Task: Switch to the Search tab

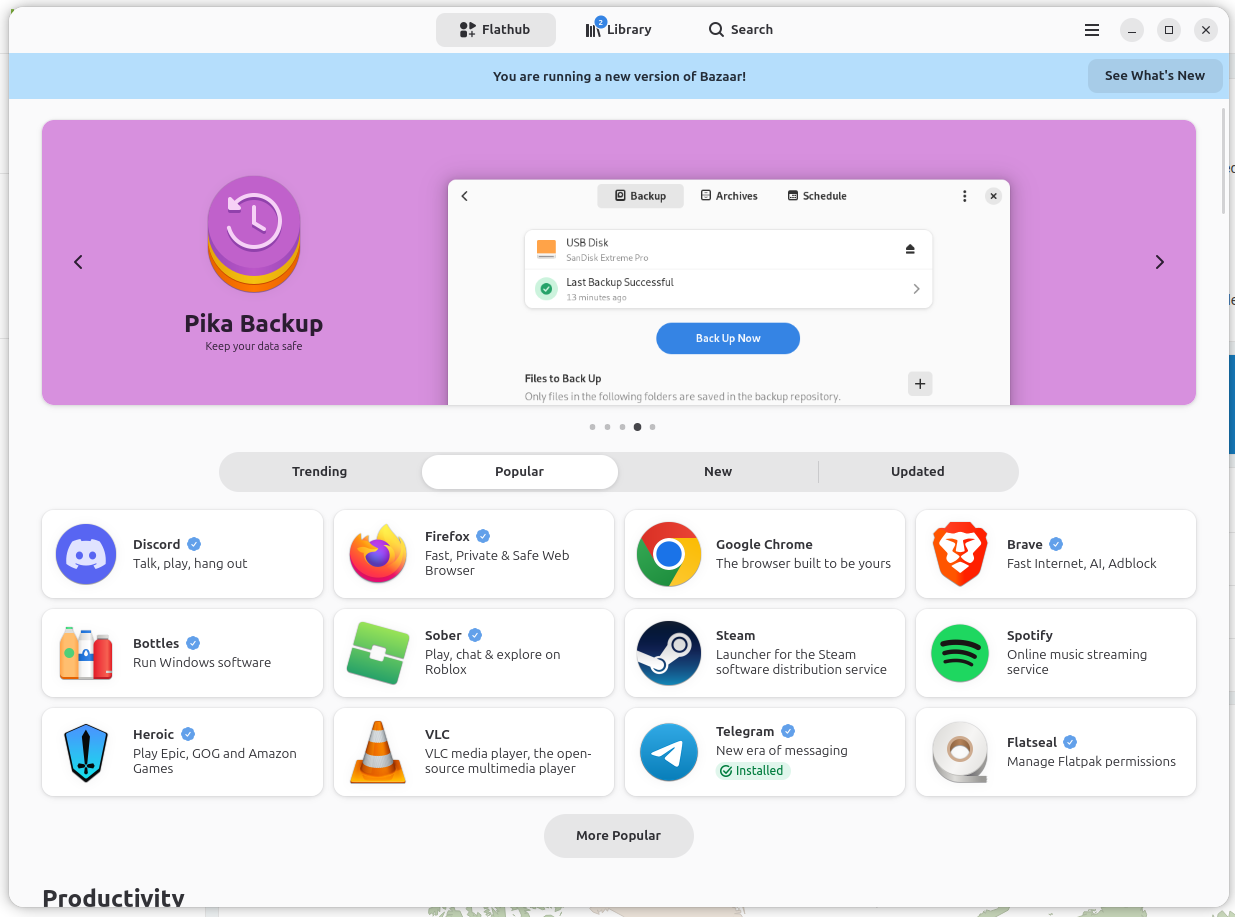Action: 741,30
